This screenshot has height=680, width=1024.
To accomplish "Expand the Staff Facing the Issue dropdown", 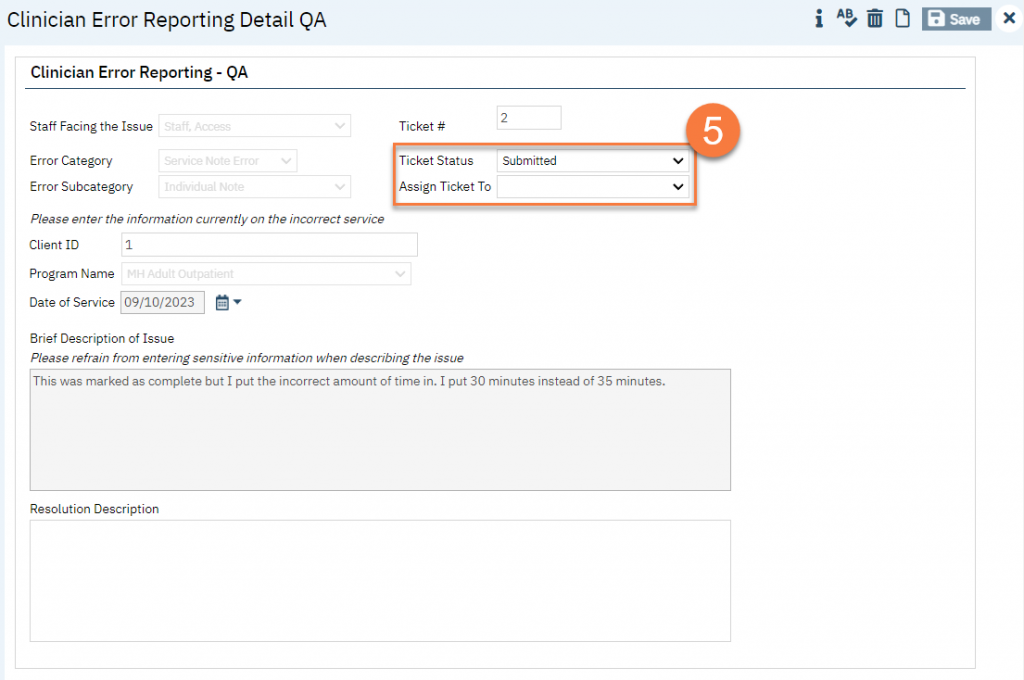I will (x=254, y=126).
